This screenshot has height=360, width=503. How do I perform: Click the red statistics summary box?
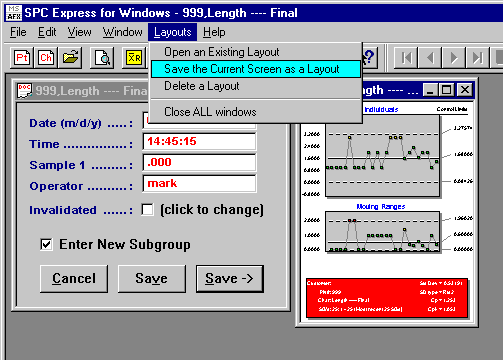[x=387, y=298]
